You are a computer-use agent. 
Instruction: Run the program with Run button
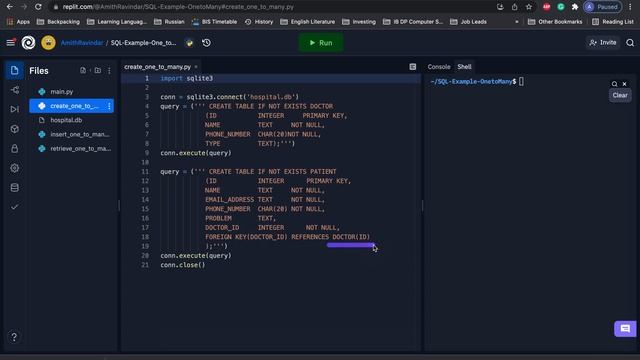point(321,43)
